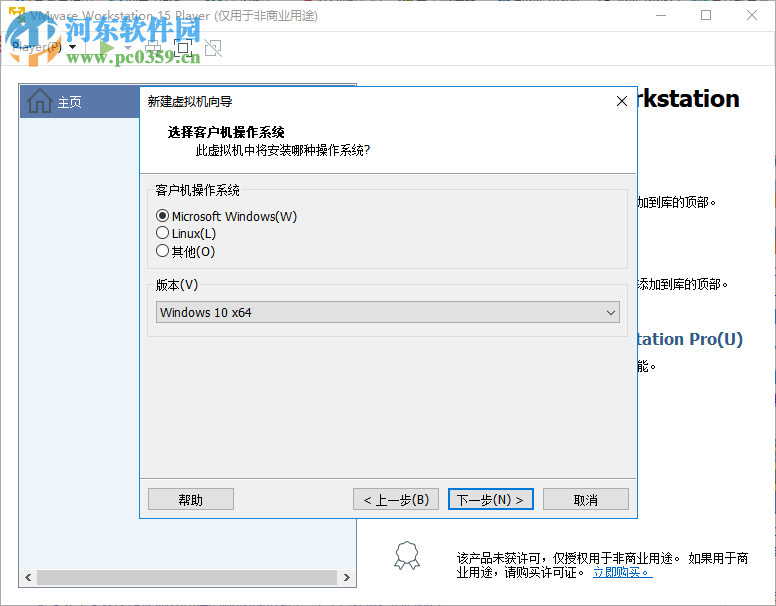Click the green power-on play icon

click(x=106, y=48)
